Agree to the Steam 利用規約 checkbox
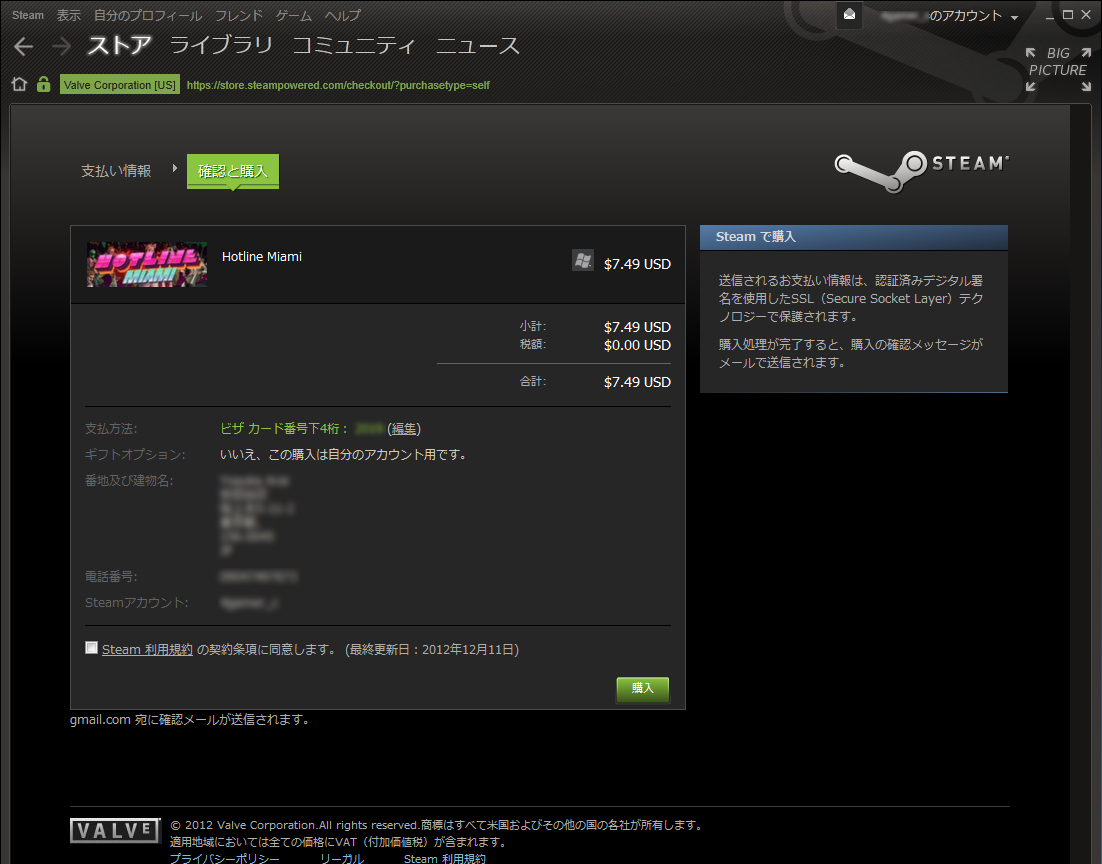 click(91, 647)
